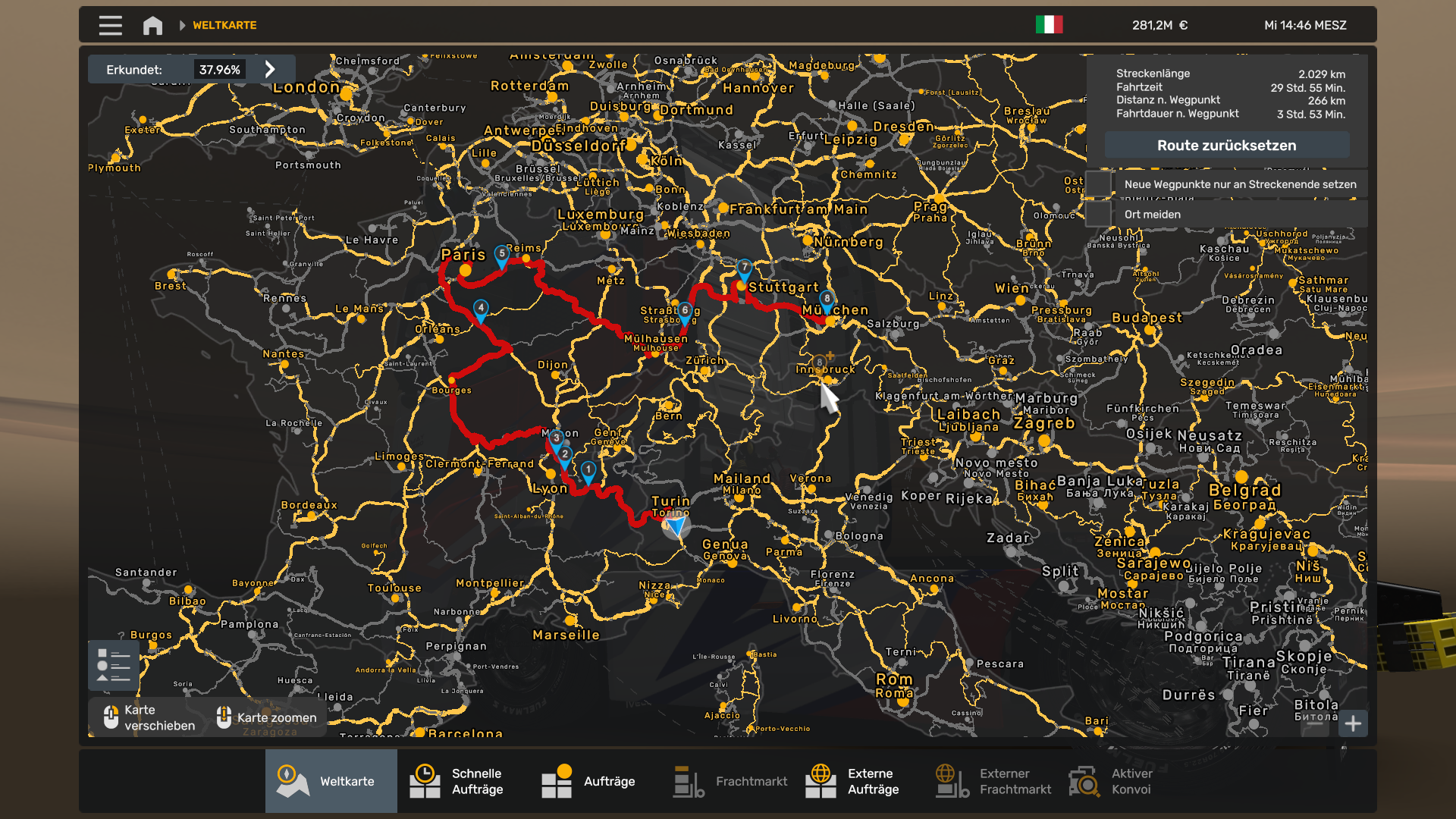Expand the Erkundet exploration arrow
This screenshot has width=1456, height=819.
pyautogui.click(x=270, y=69)
